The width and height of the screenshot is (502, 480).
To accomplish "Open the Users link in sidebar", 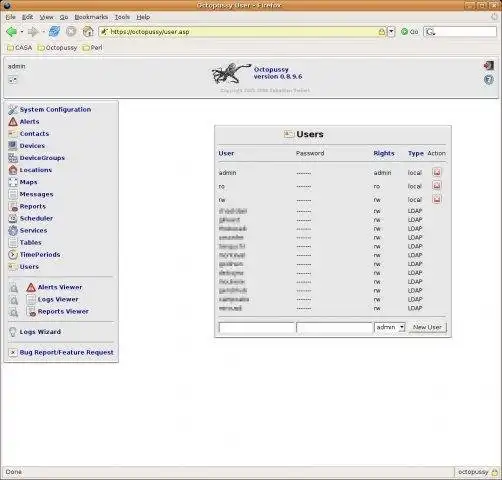I will point(29,267).
